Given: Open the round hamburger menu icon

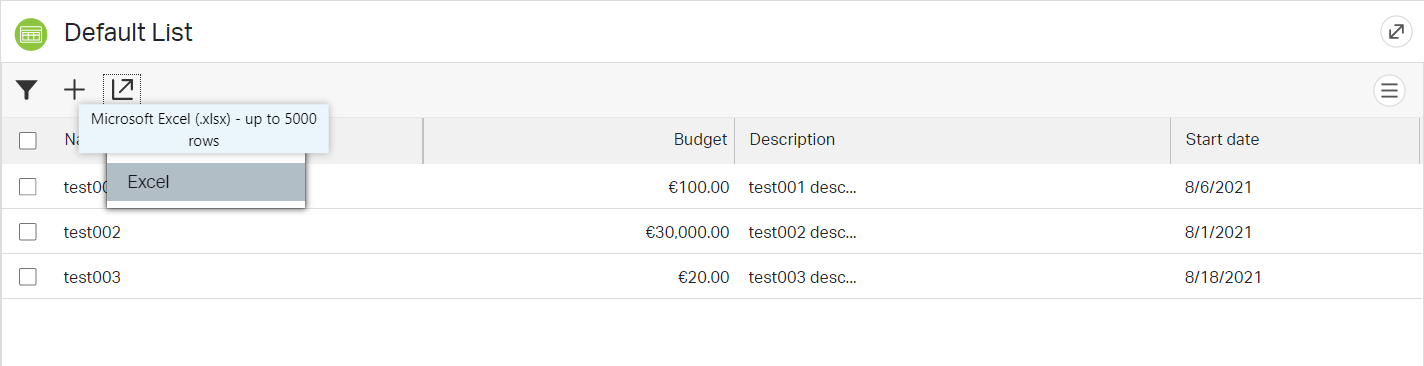Looking at the screenshot, I should [x=1388, y=91].
